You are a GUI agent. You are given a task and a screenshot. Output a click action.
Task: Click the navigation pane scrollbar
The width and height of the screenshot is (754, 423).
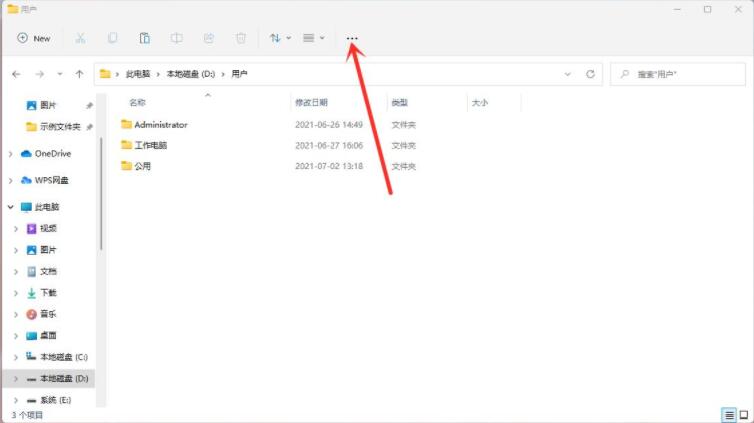(101, 194)
